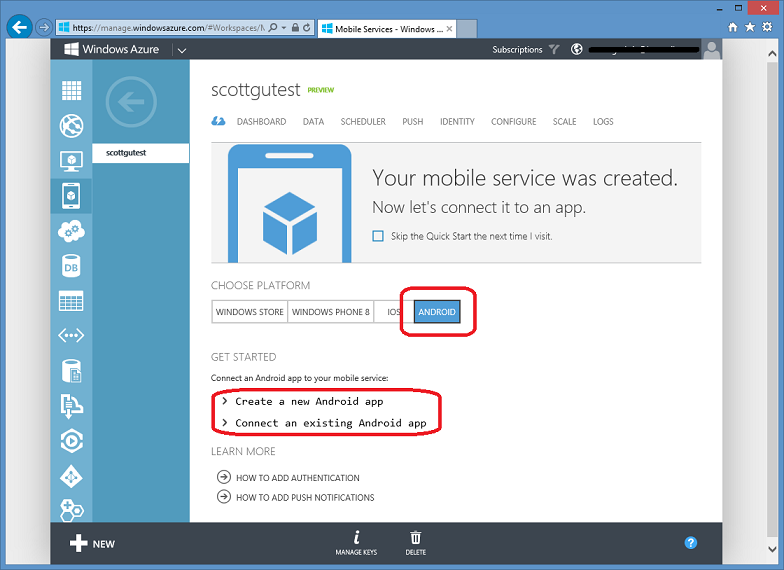This screenshot has width=784, height=570.
Task: Open hexagon add-ons icon at sidebar bottom
Action: tap(71, 510)
